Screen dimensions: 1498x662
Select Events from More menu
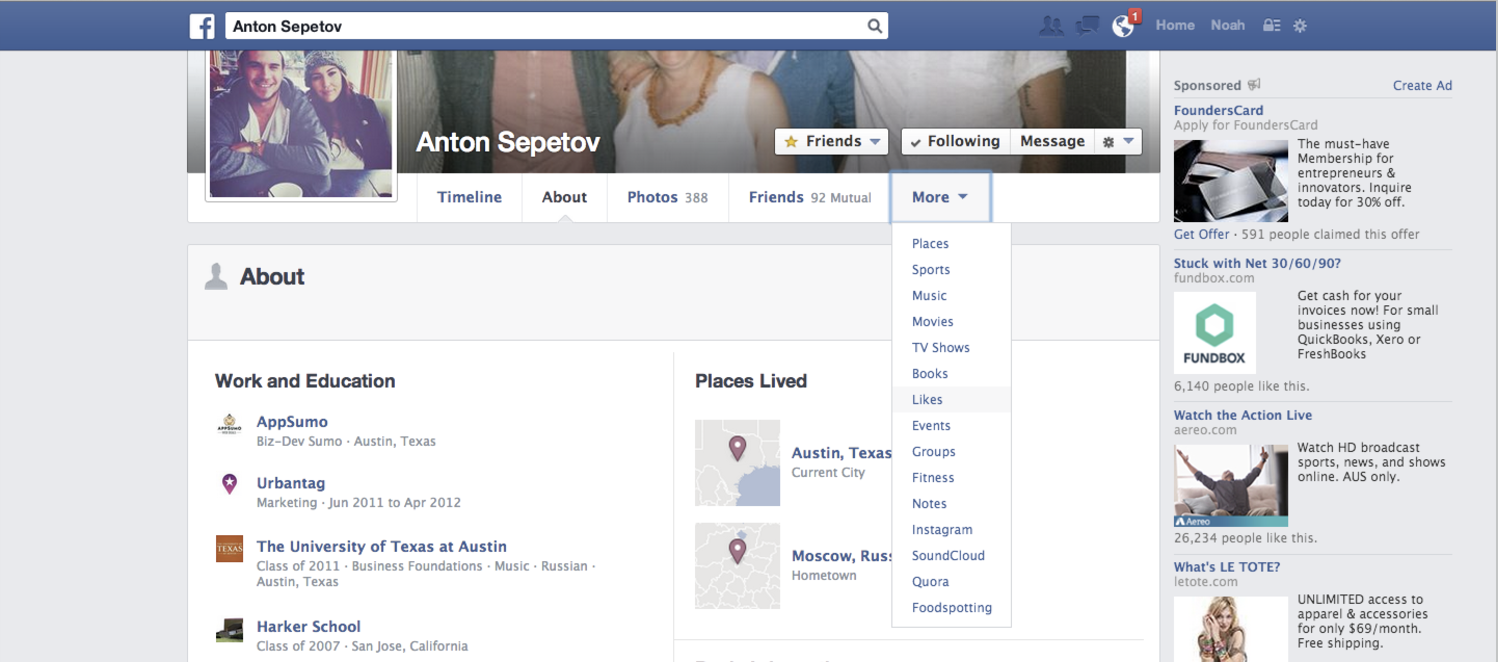[x=951, y=426]
